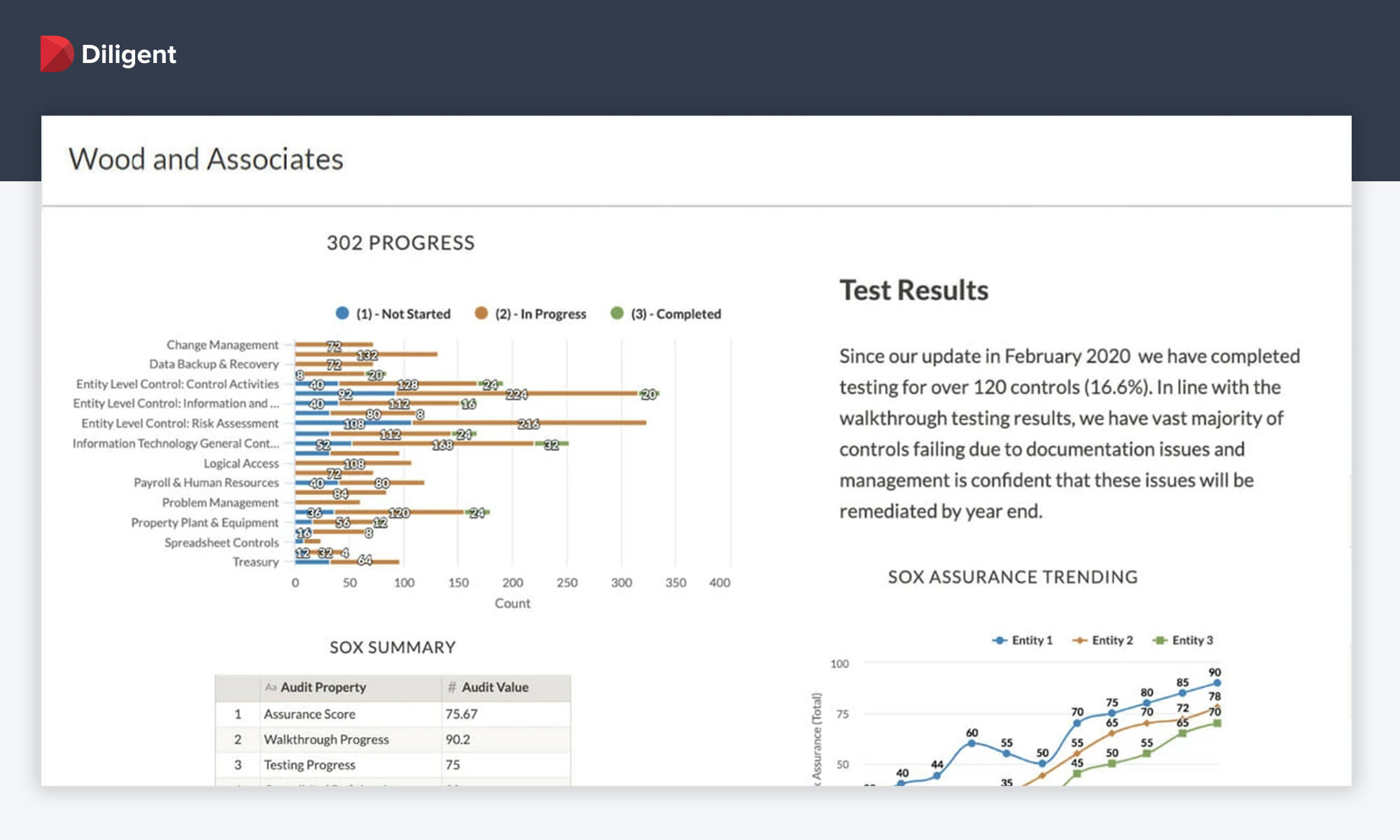Toggle the Not Started blue legend dot

click(342, 314)
